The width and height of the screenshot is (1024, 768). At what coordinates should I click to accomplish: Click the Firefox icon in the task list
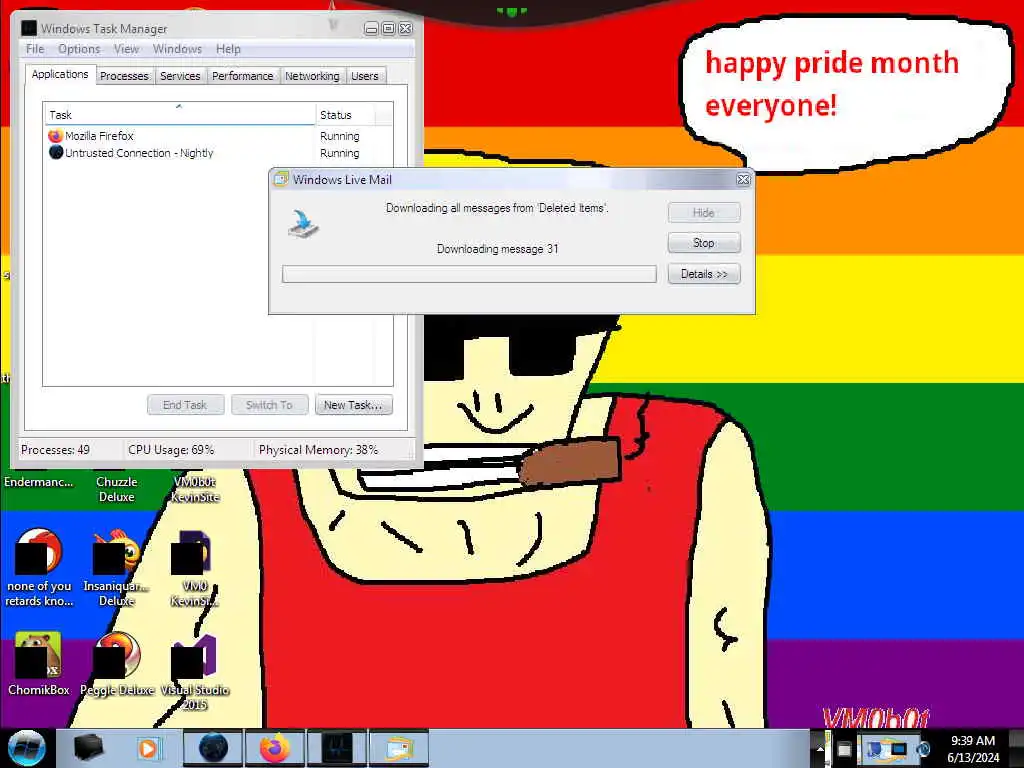[56, 136]
